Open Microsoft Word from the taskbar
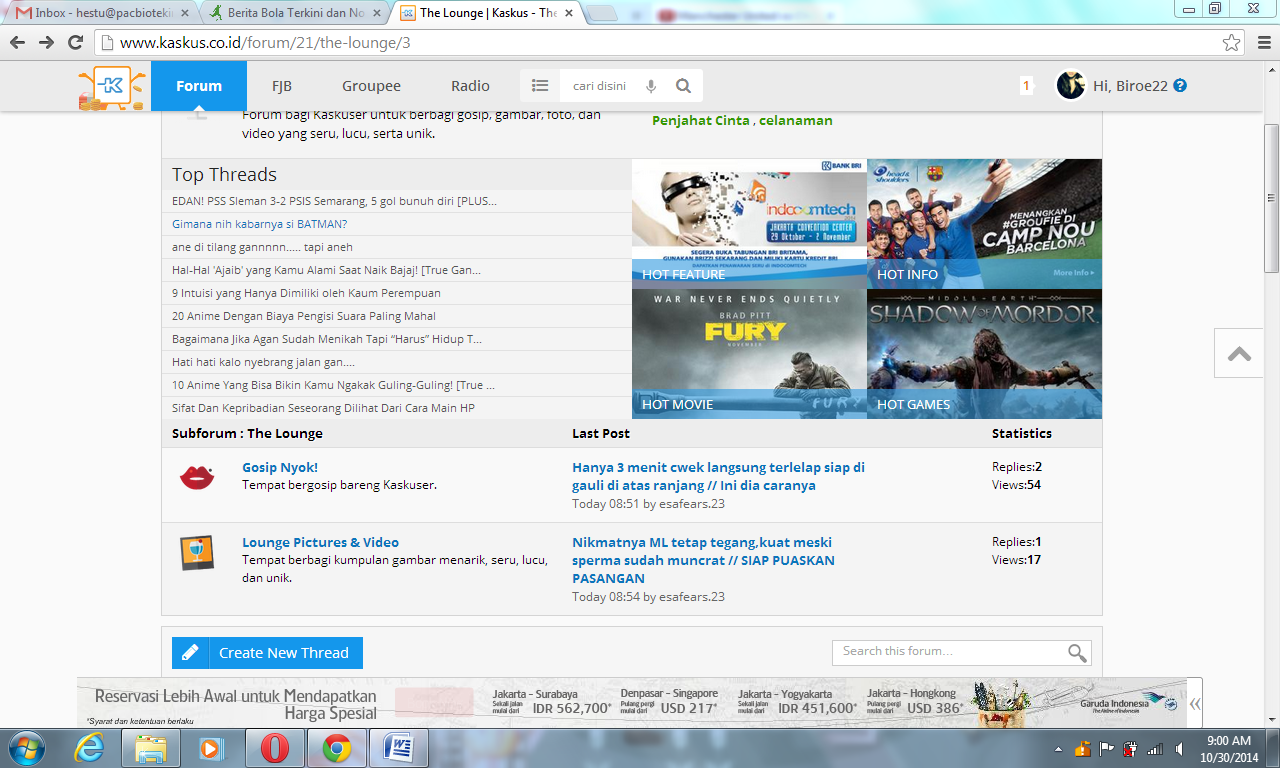Screen dimensions: 1280x768 coord(398,748)
